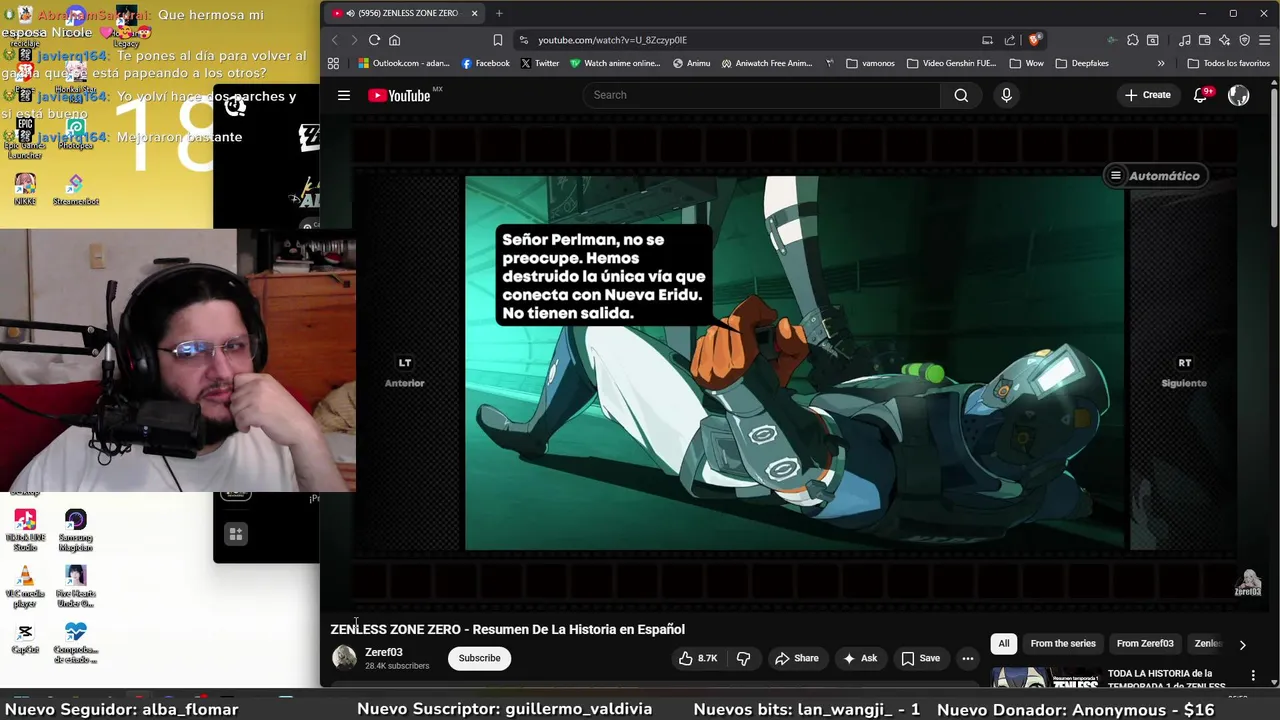Viewport: 1280px width, 720px height.
Task: Click the widget grid icon in dark panel
Action: pos(236,534)
